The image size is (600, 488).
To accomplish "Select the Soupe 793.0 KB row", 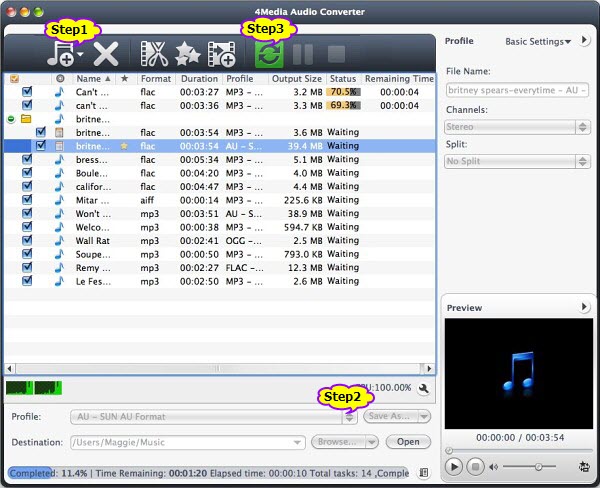I will 220,254.
